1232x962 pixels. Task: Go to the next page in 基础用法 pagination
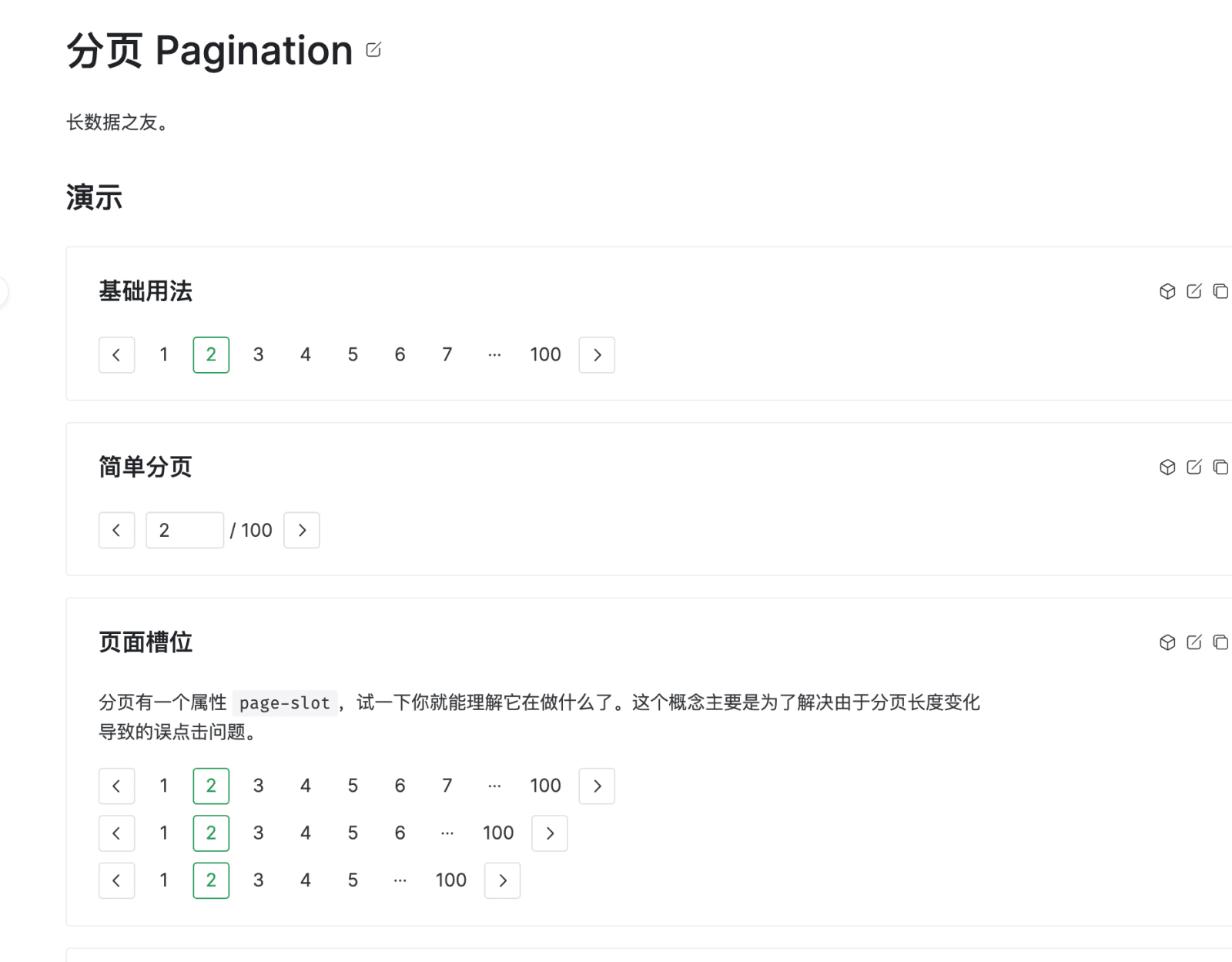click(x=597, y=355)
